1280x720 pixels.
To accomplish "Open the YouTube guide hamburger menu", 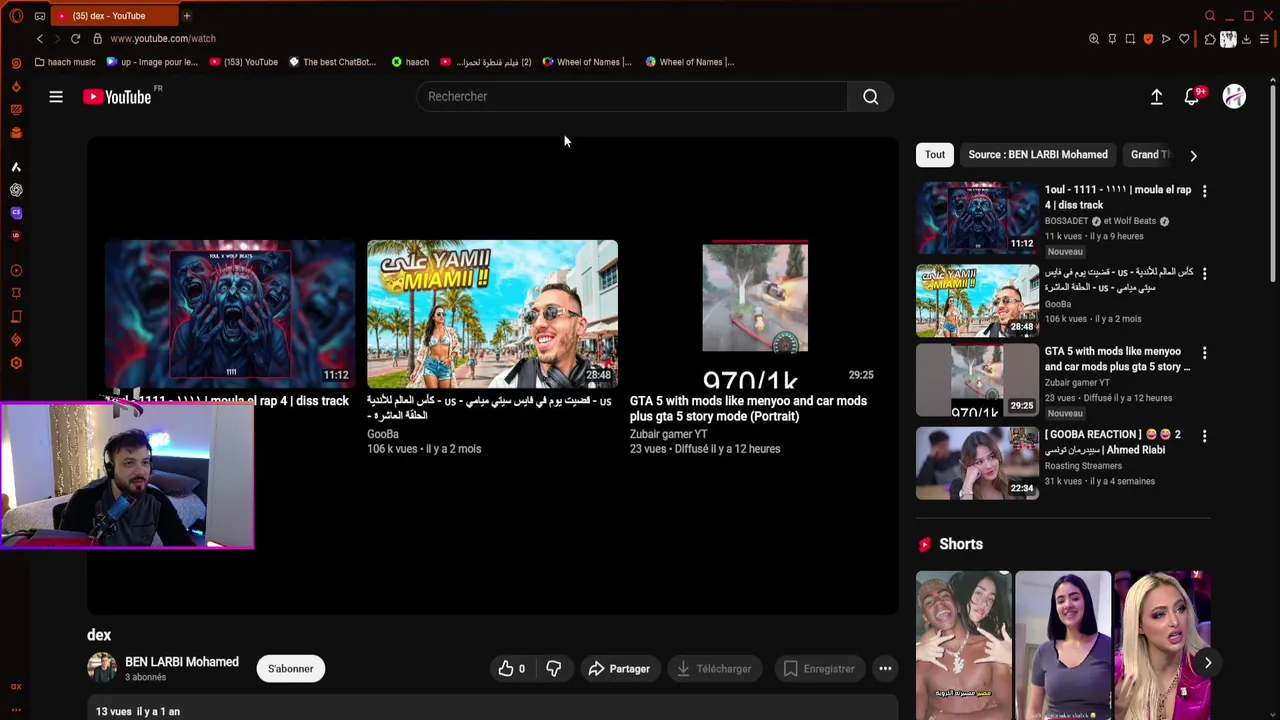I will 56,97.
